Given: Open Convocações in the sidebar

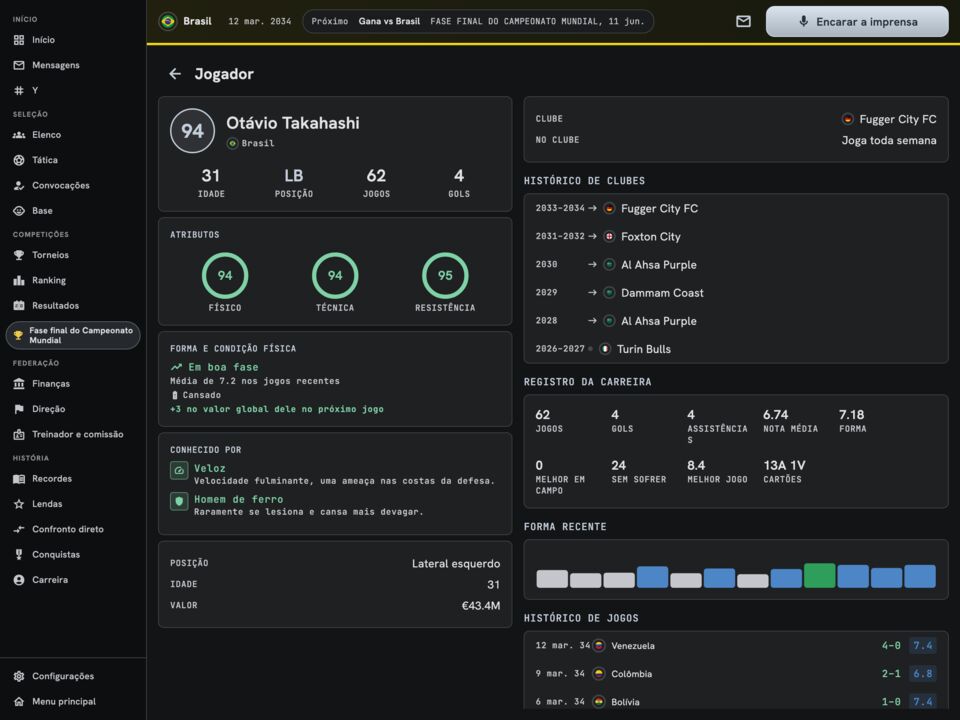Looking at the screenshot, I should [x=73, y=186].
